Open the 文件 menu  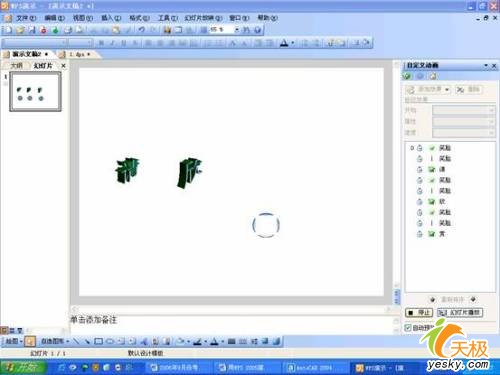click(x=26, y=18)
